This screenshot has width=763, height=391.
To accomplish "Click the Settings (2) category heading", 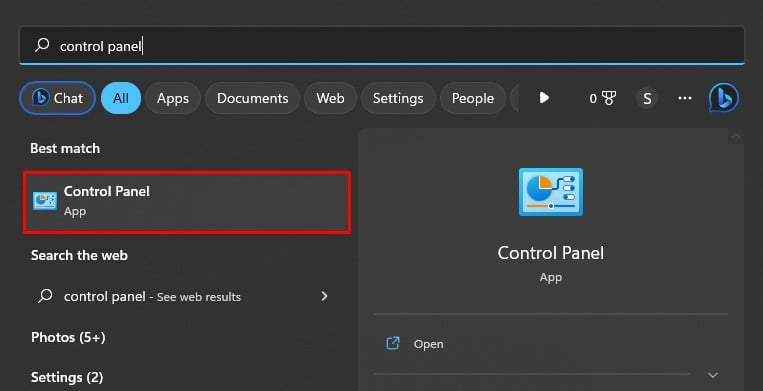I will coord(67,377).
